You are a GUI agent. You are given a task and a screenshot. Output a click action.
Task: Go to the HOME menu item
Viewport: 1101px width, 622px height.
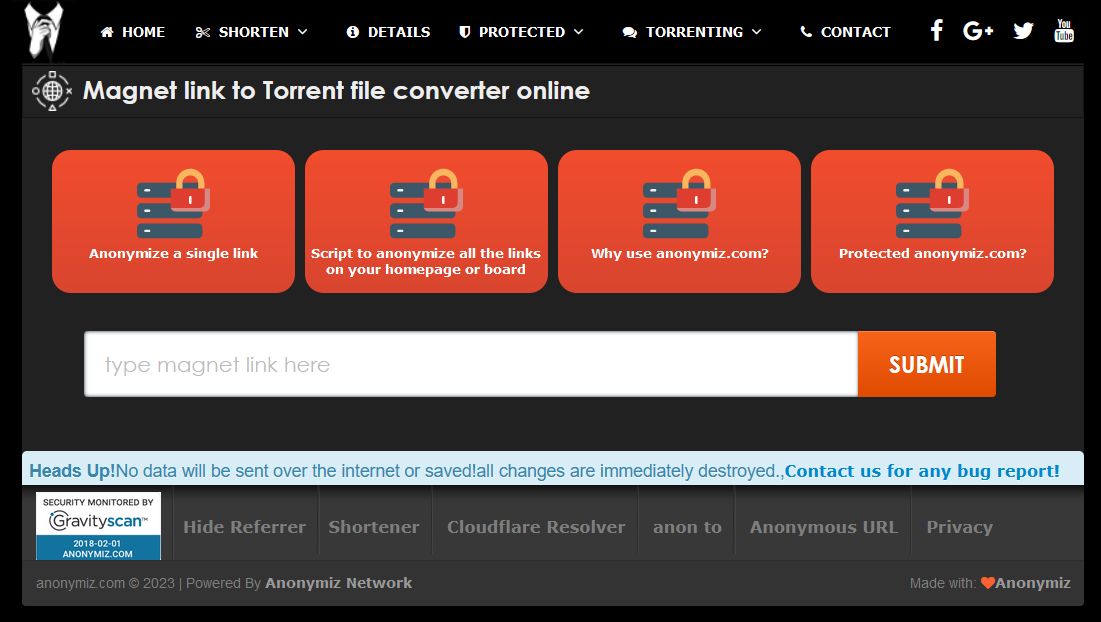tap(133, 32)
